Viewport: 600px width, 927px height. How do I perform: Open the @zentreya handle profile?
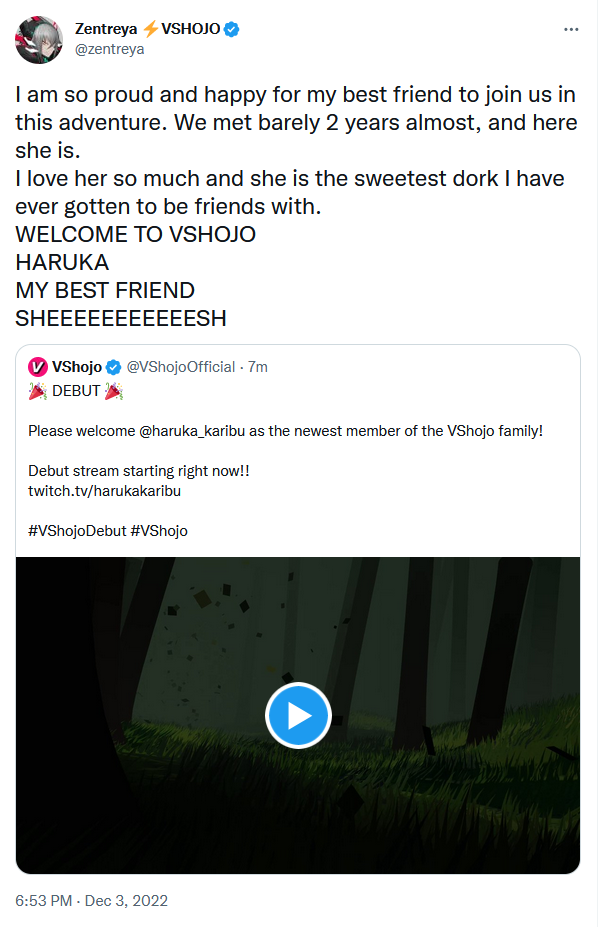(109, 48)
